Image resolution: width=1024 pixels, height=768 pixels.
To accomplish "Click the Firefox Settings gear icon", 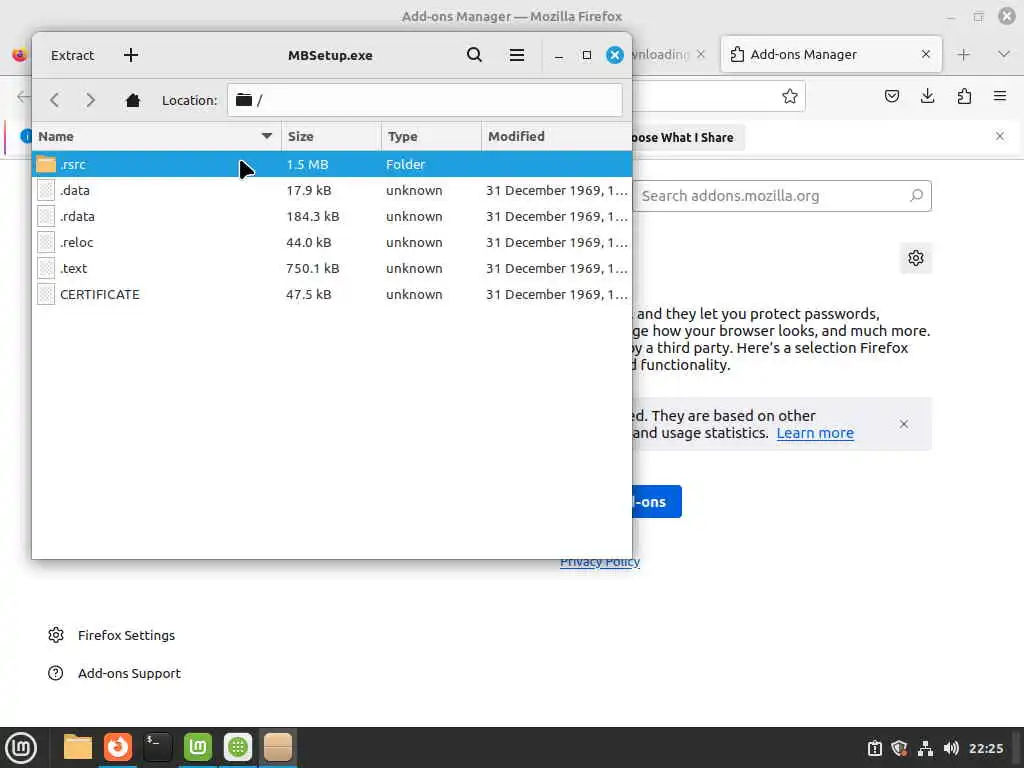I will point(56,635).
